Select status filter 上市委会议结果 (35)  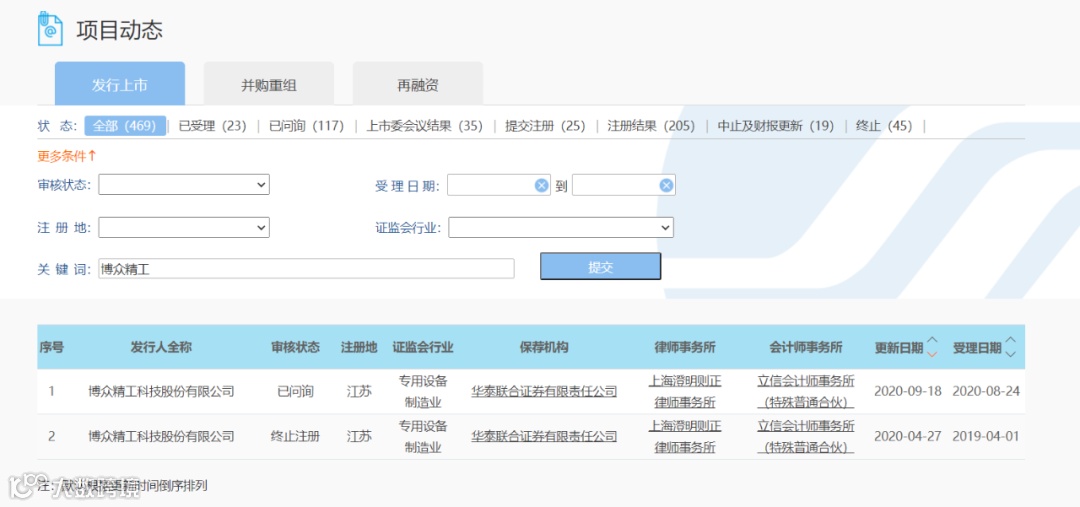click(x=424, y=126)
